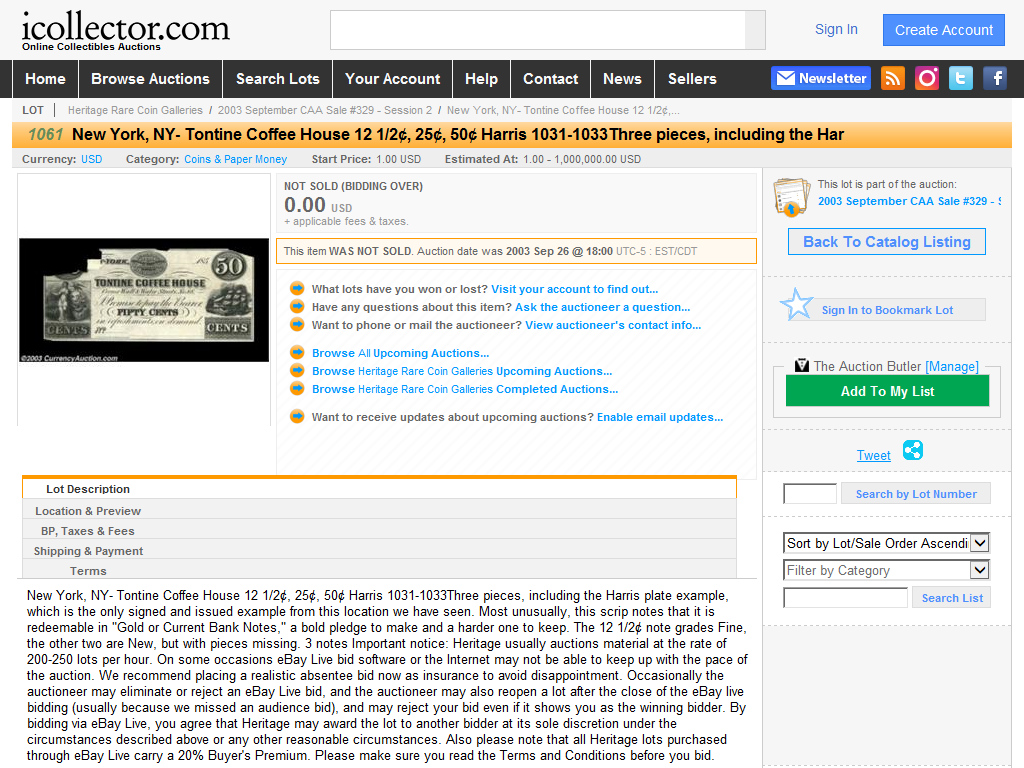This screenshot has width=1024, height=768.
Task: Open the Twitter icon in navbar
Action: pos(961,78)
